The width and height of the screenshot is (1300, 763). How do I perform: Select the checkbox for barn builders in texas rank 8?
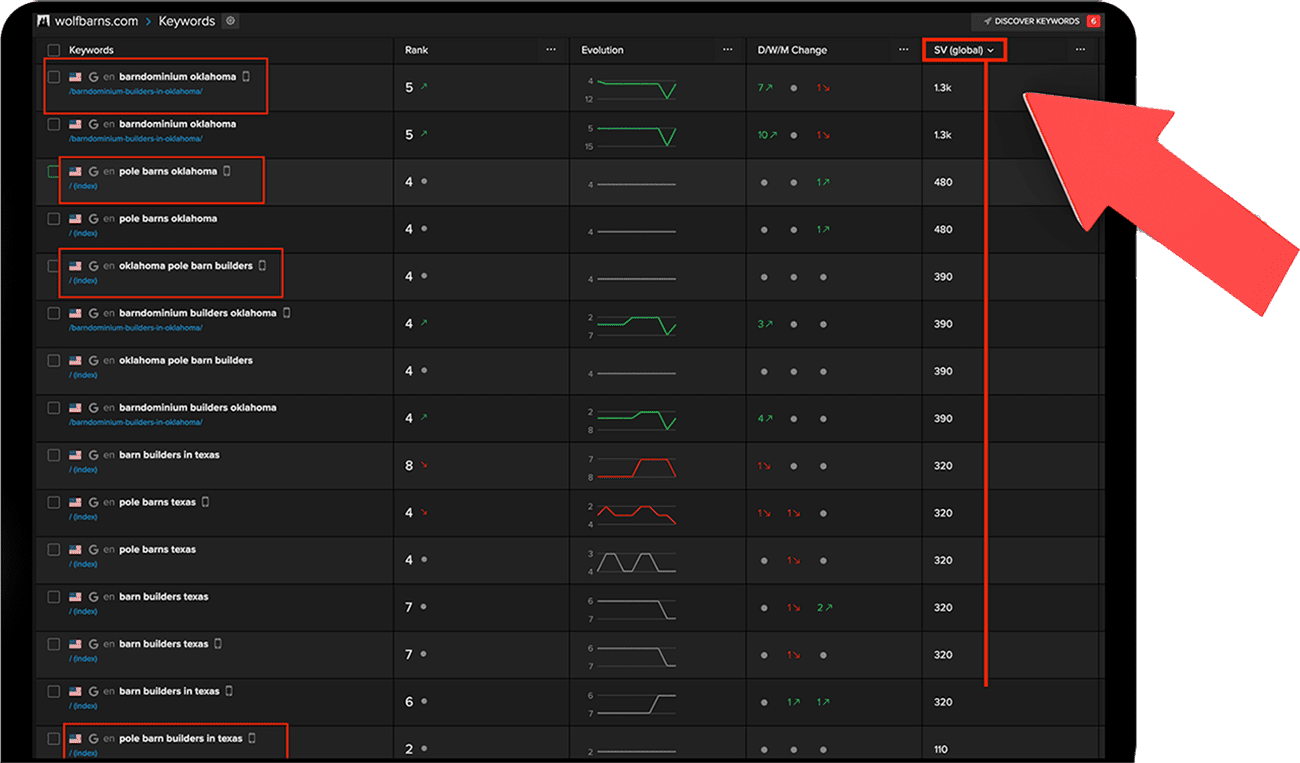tap(54, 455)
